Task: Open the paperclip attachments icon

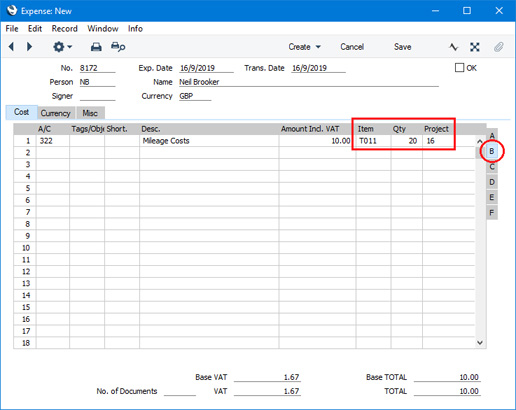Action: [498, 47]
